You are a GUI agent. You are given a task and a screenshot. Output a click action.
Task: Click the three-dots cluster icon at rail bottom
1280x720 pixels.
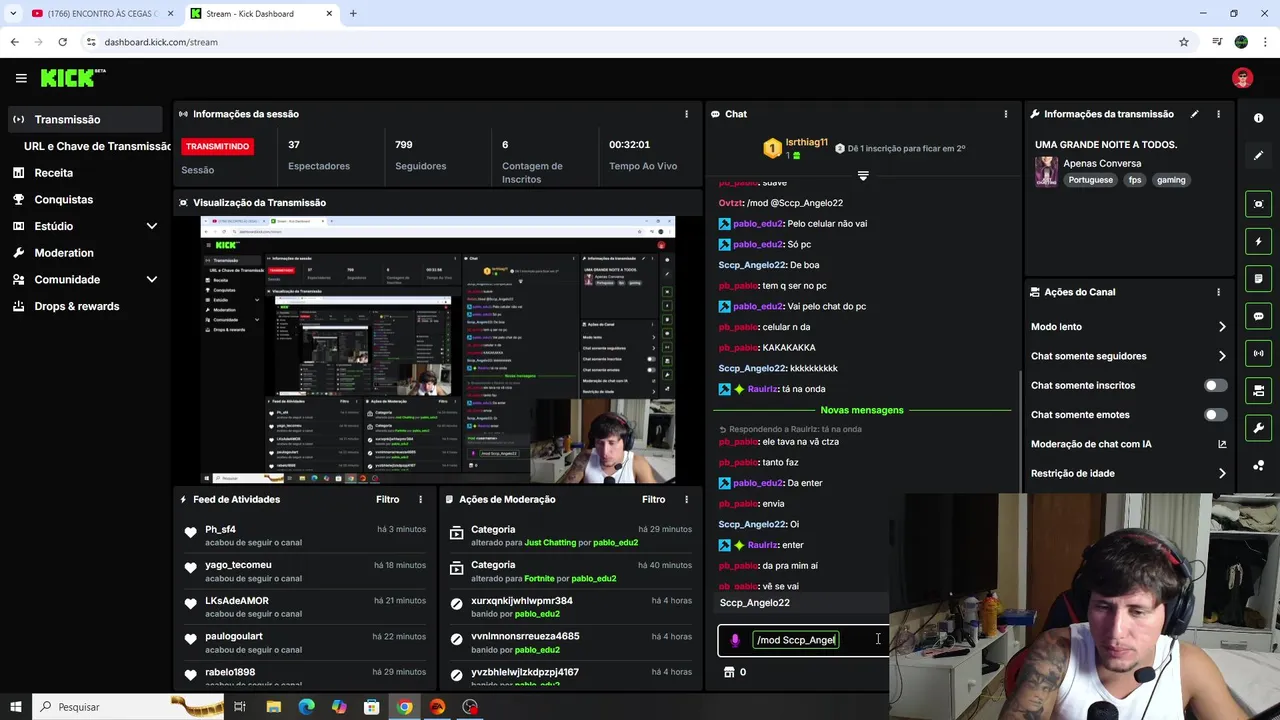coord(1258,466)
